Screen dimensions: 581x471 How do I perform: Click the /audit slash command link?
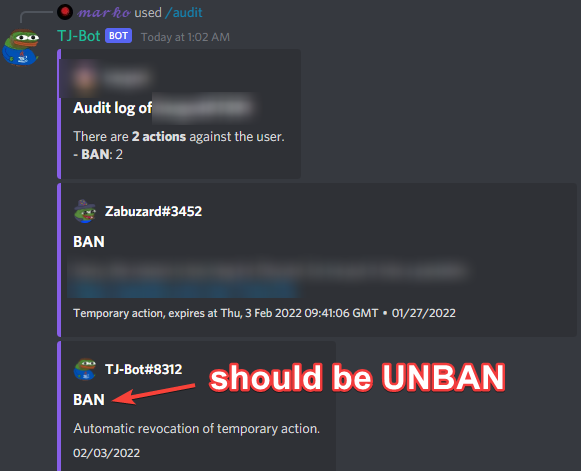[x=184, y=13]
